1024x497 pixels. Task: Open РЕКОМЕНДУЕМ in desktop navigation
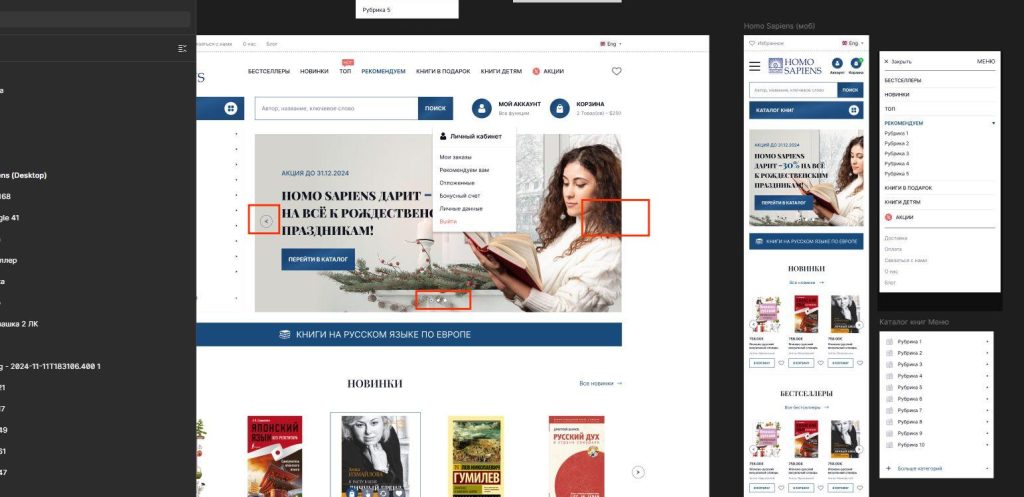click(383, 71)
